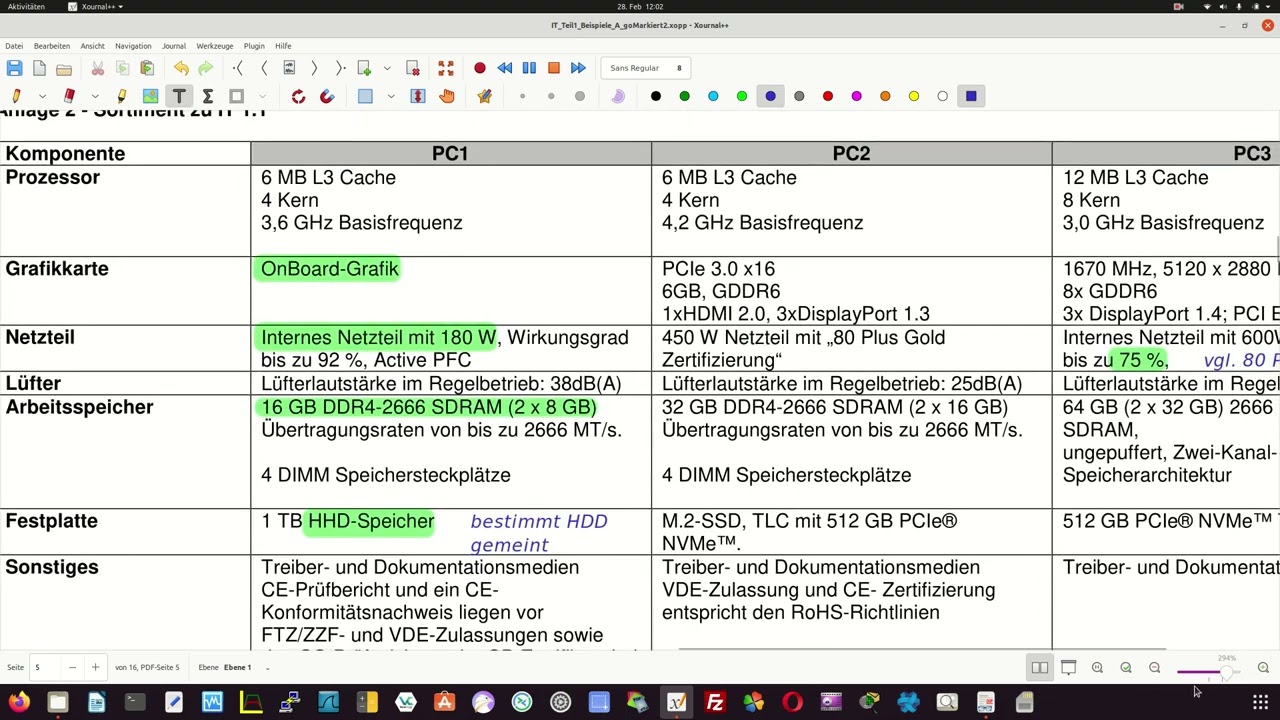The height and width of the screenshot is (720, 1280).
Task: Open the Navigation menu
Action: [133, 46]
